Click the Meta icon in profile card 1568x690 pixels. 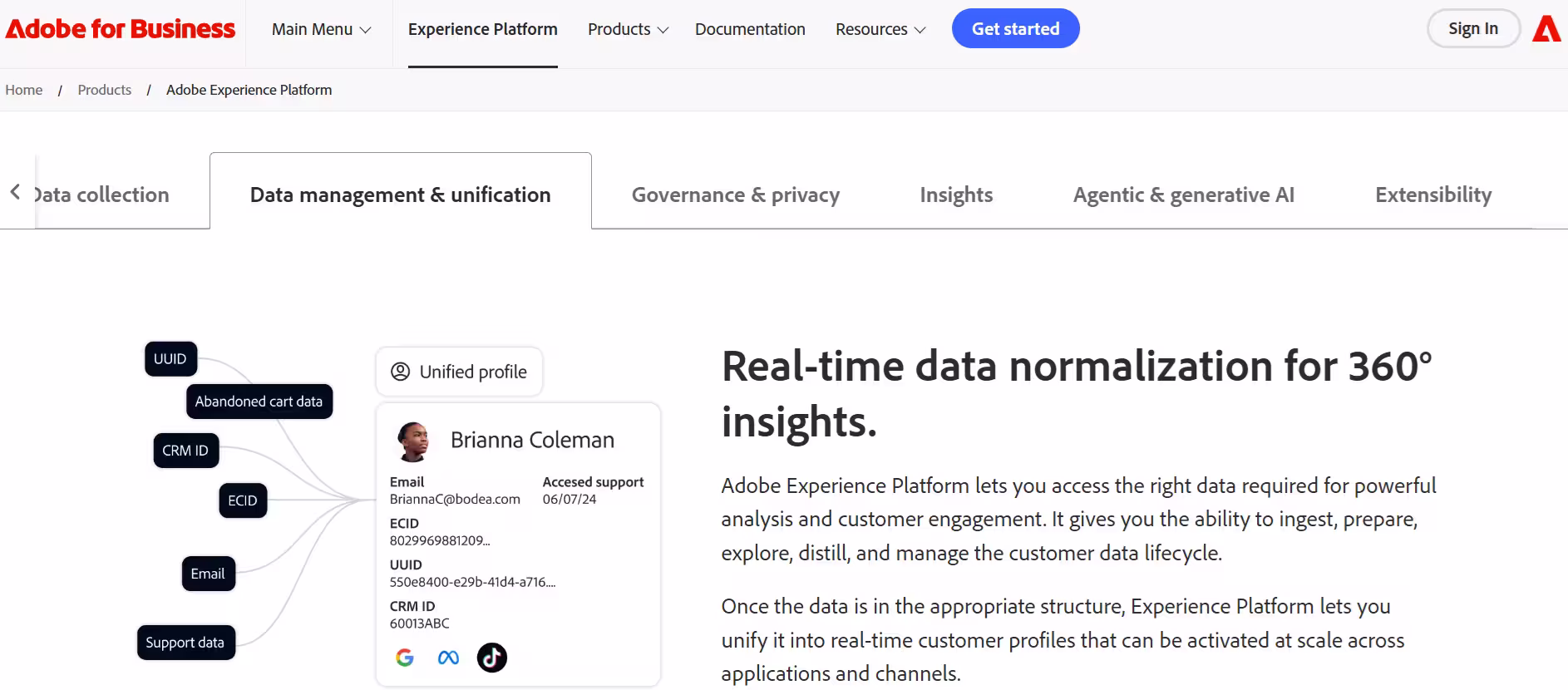coord(448,658)
